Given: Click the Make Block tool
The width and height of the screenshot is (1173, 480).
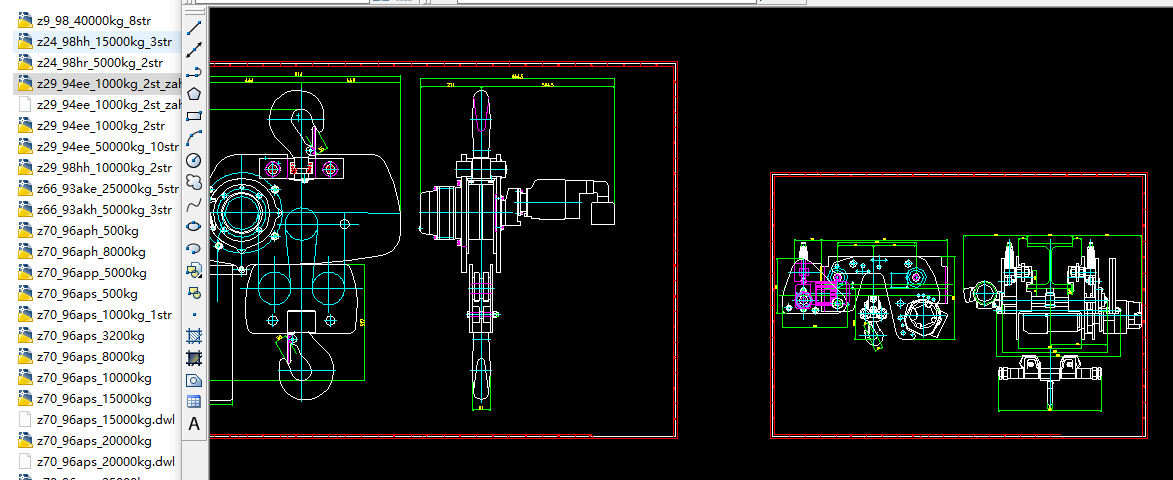Looking at the screenshot, I should [194, 292].
